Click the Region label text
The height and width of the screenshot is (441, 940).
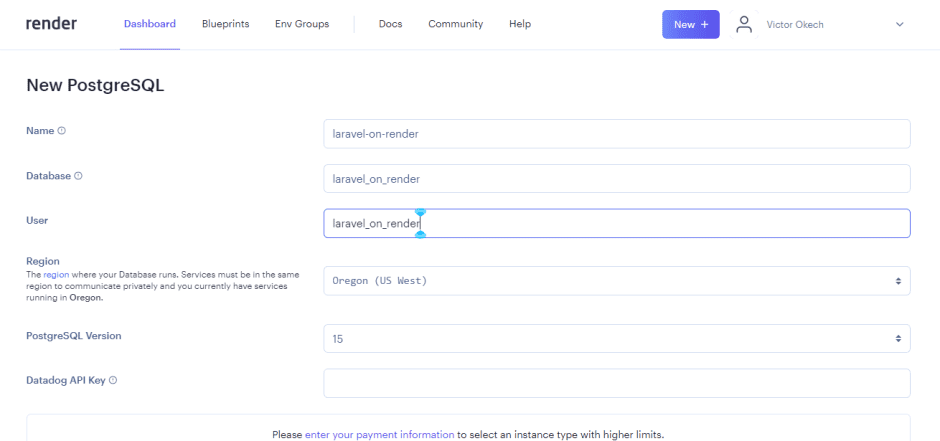(43, 261)
